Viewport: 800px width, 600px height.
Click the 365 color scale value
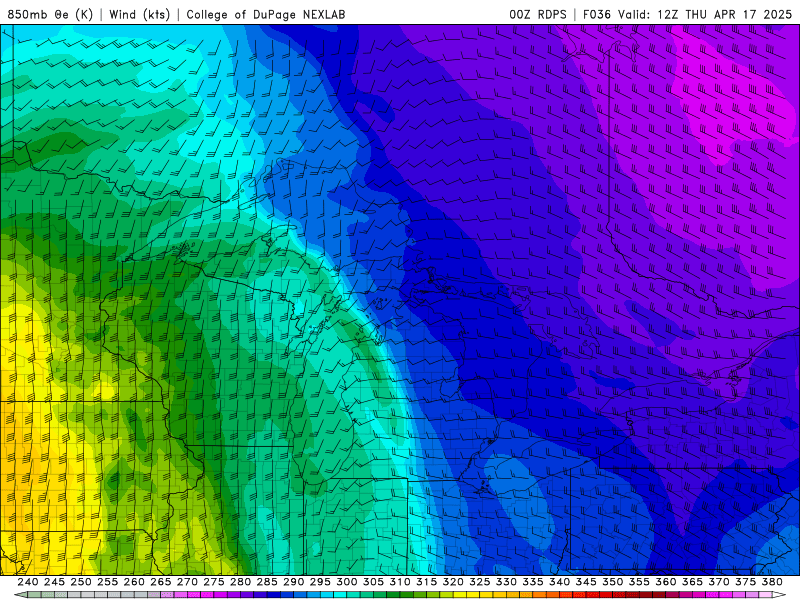(692, 582)
